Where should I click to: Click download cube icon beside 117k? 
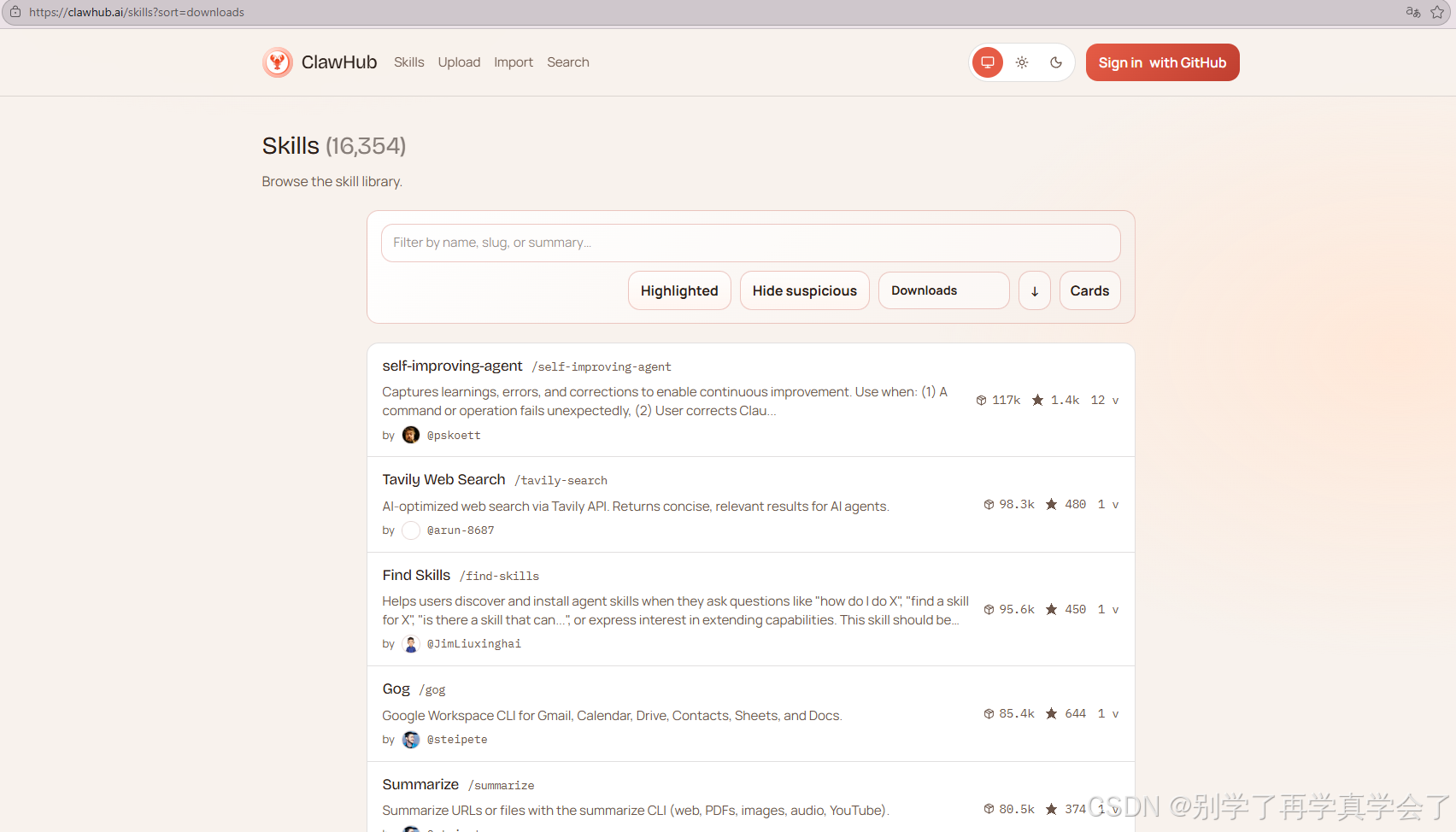981,400
